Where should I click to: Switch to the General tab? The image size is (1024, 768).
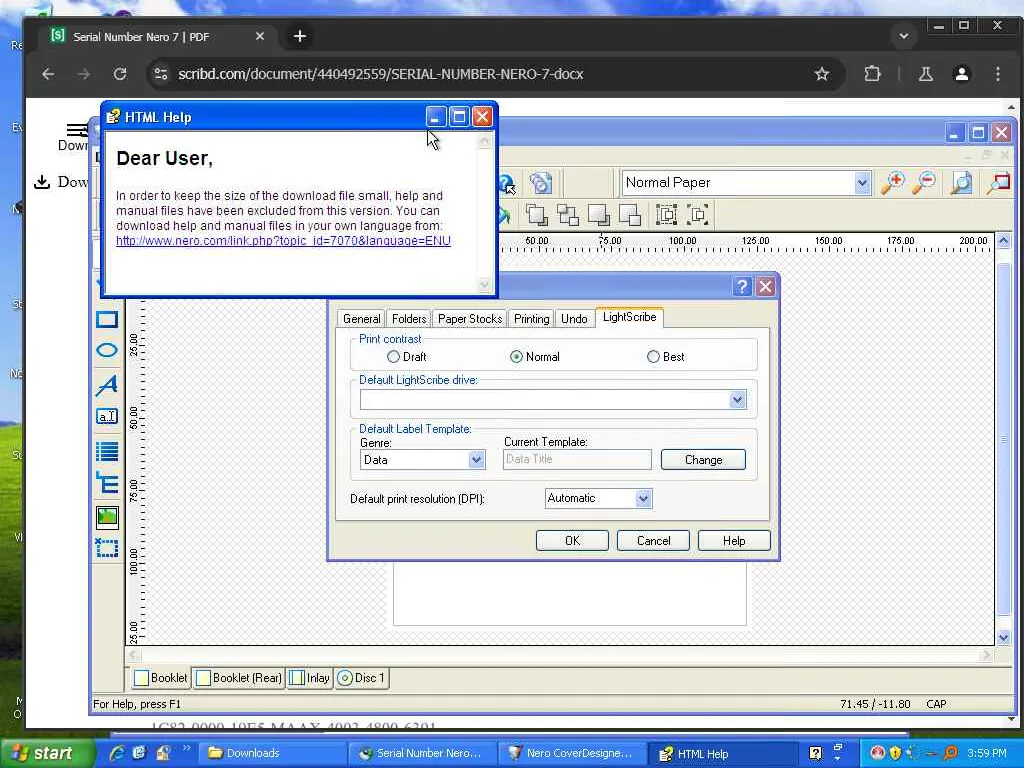[x=361, y=319]
